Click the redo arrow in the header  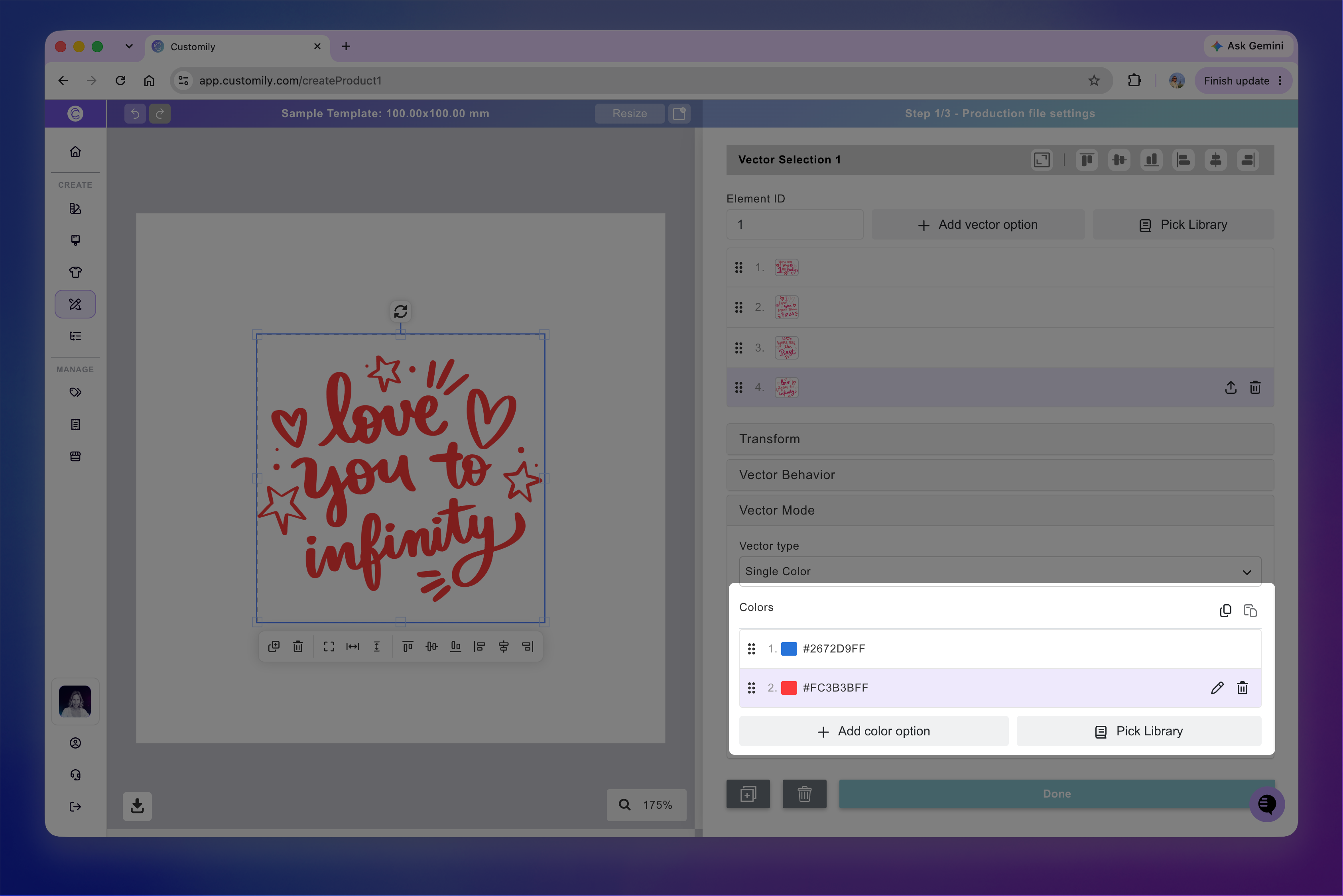click(x=160, y=113)
